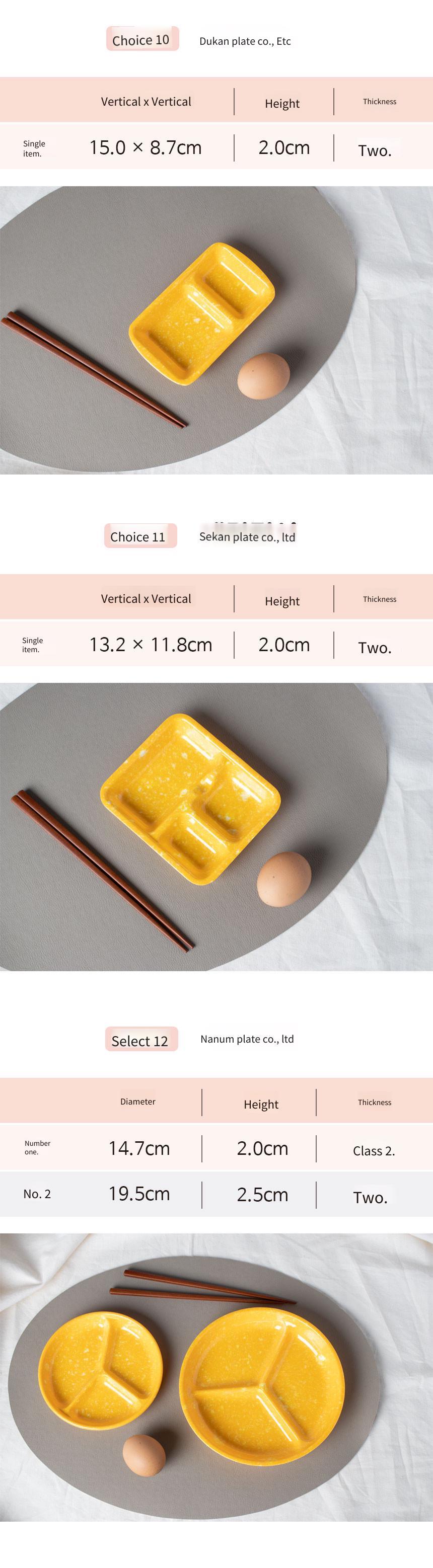Click the Diameter column header
The width and height of the screenshot is (433, 1568).
[137, 1101]
